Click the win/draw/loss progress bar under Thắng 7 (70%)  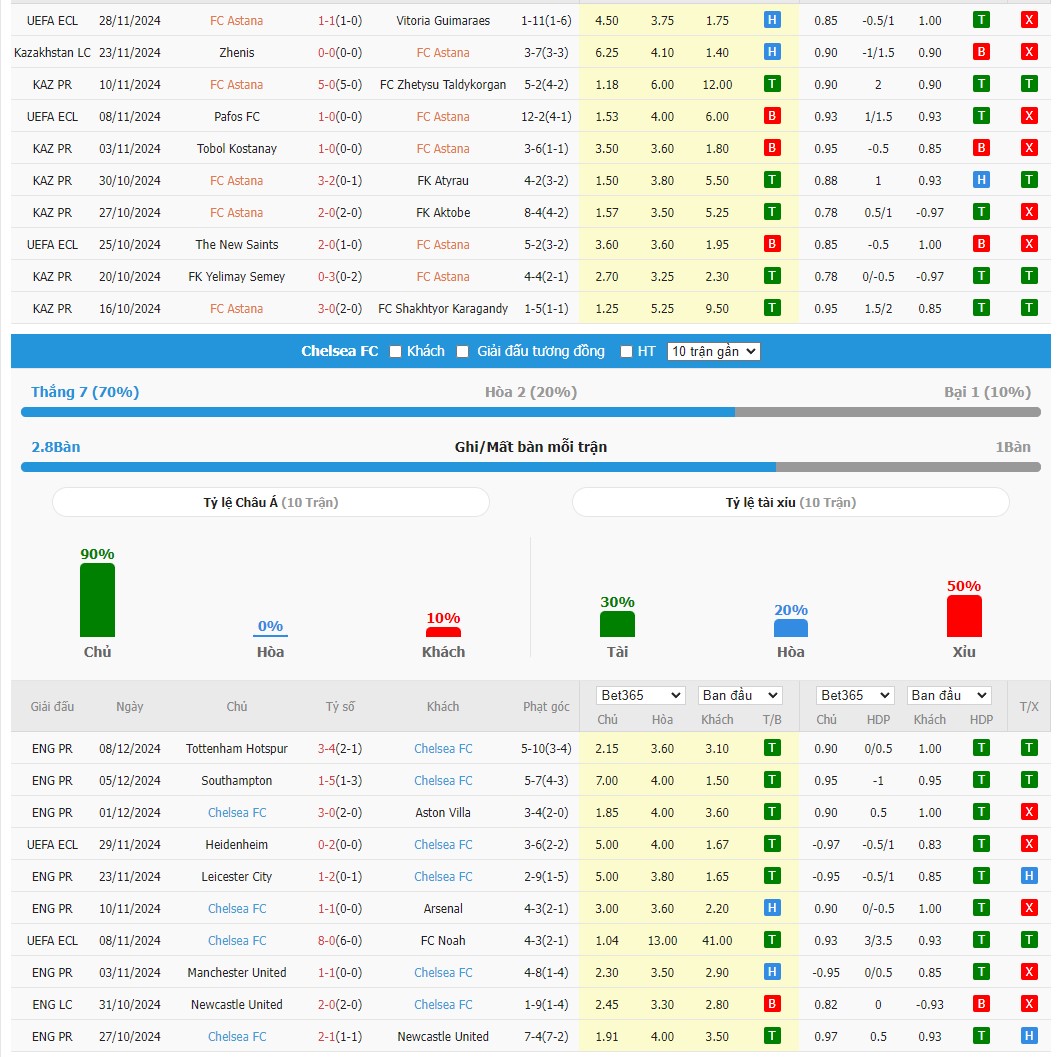click(530, 412)
